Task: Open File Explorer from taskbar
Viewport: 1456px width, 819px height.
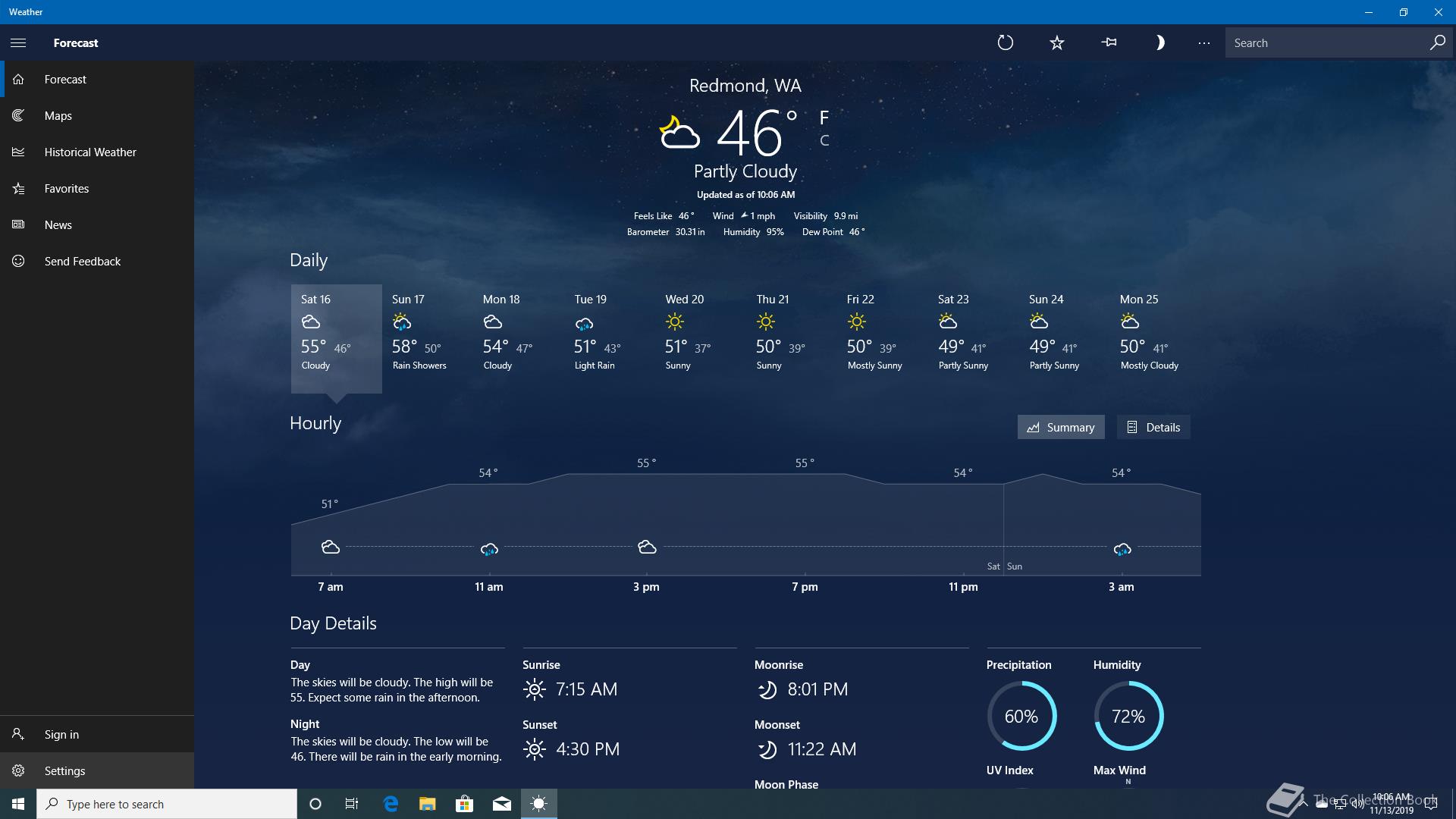Action: 428,804
